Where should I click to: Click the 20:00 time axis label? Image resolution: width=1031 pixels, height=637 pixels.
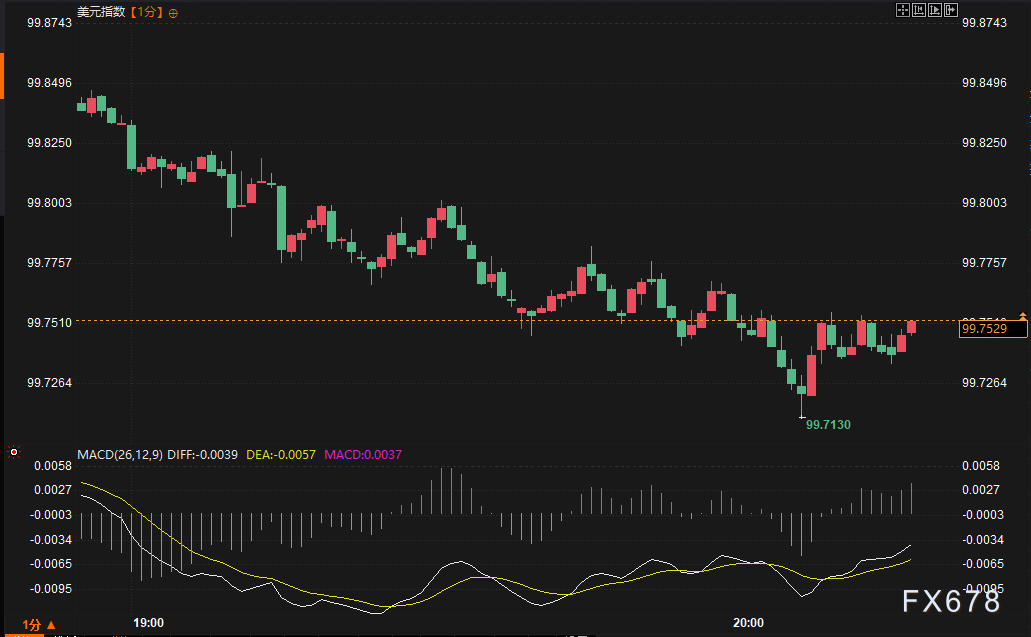pos(748,623)
